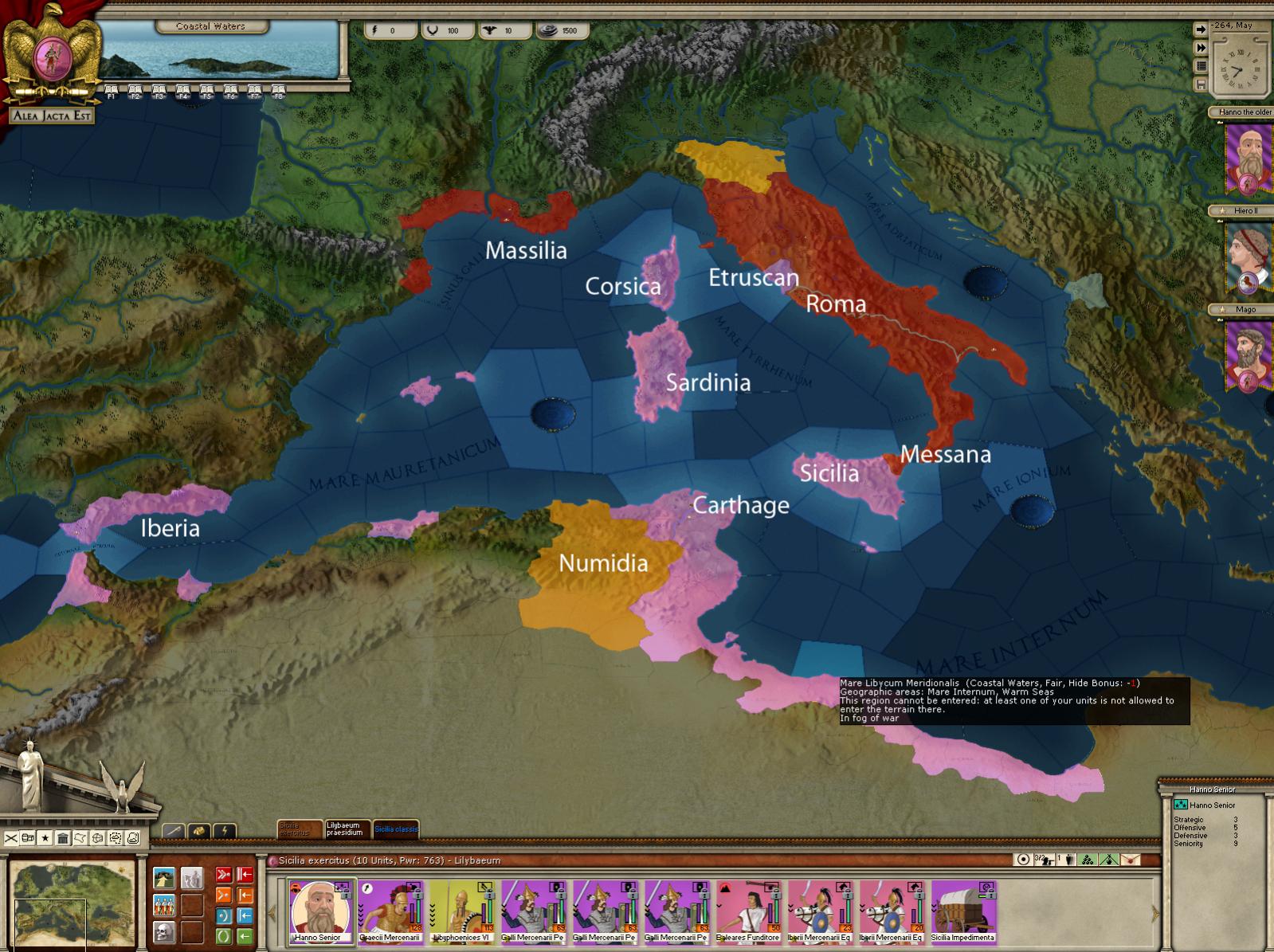Switch to Lilybaeum praesidium stack tab

[x=347, y=829]
